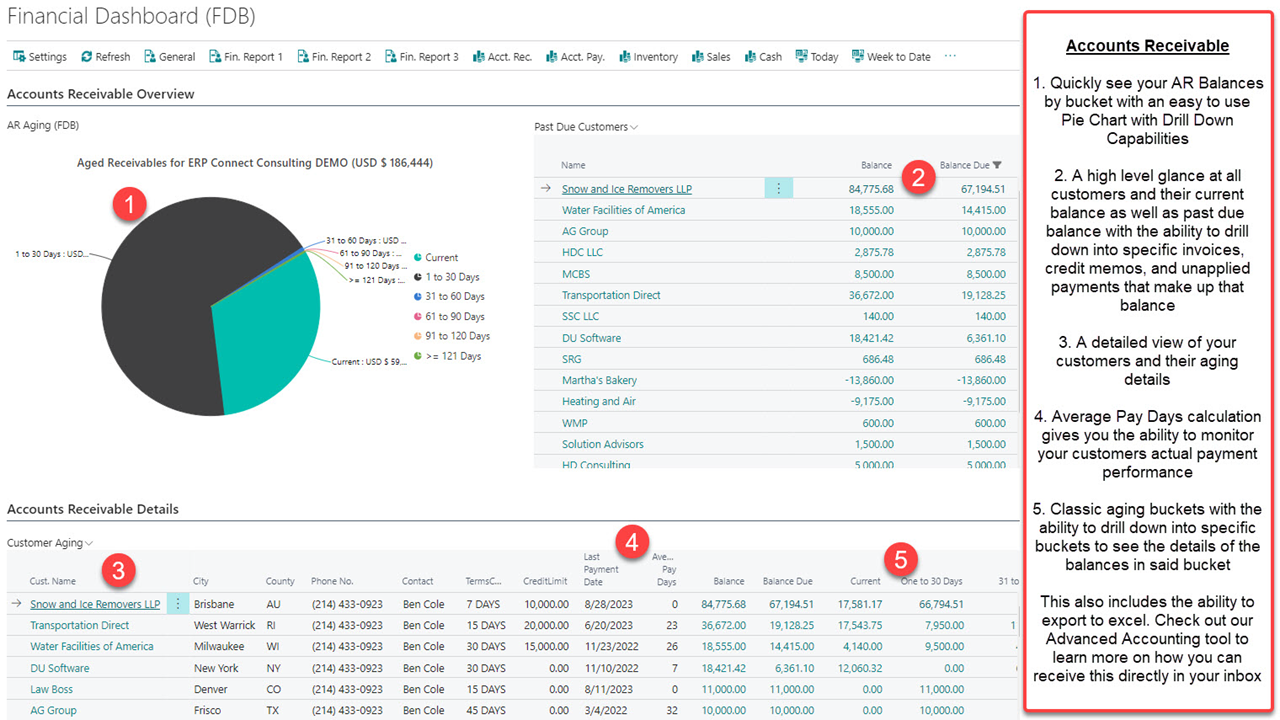Open Martha's Bakery customer link
1280x720 pixels.
(x=599, y=380)
